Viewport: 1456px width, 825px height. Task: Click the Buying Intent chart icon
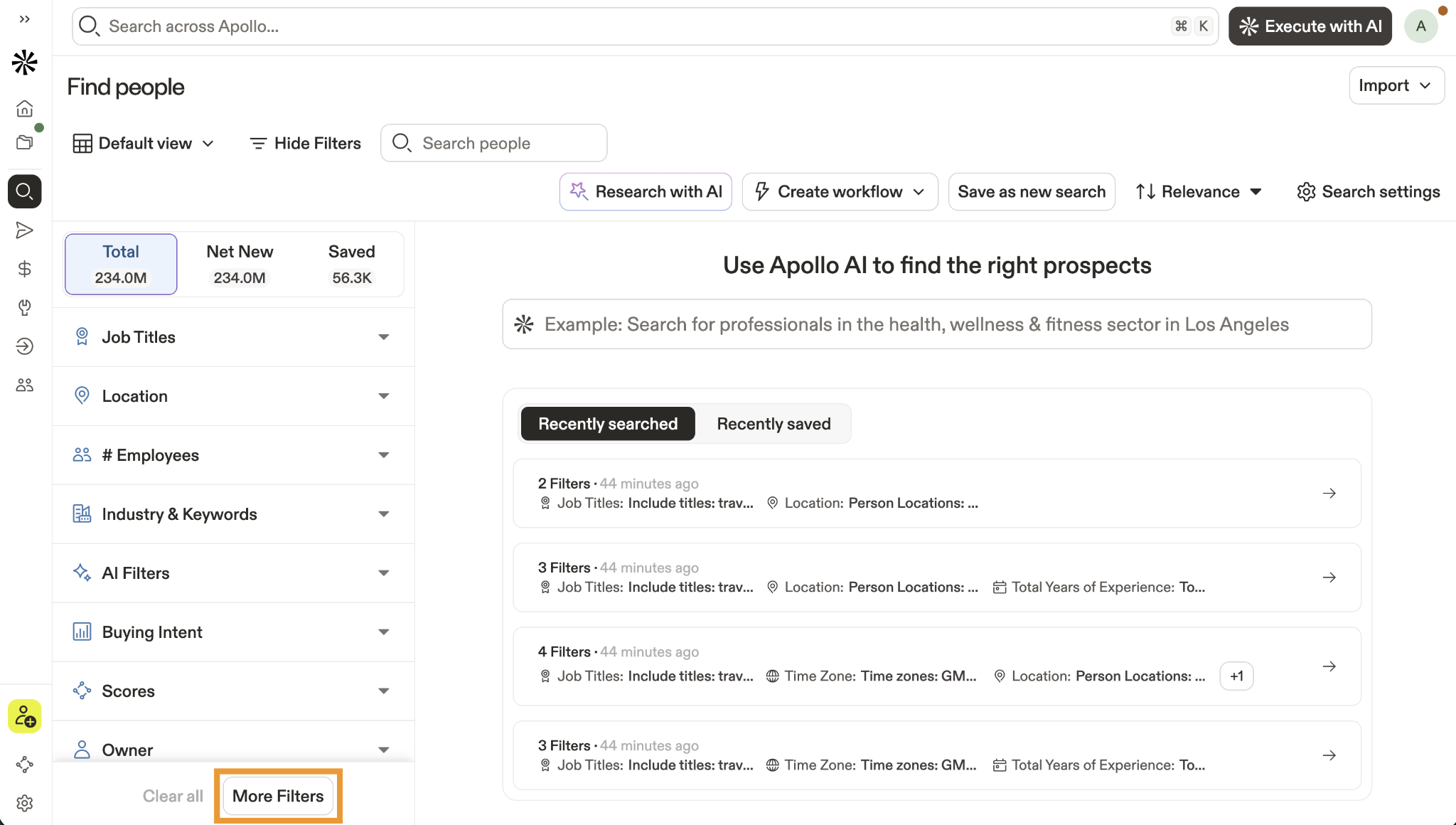pos(82,632)
